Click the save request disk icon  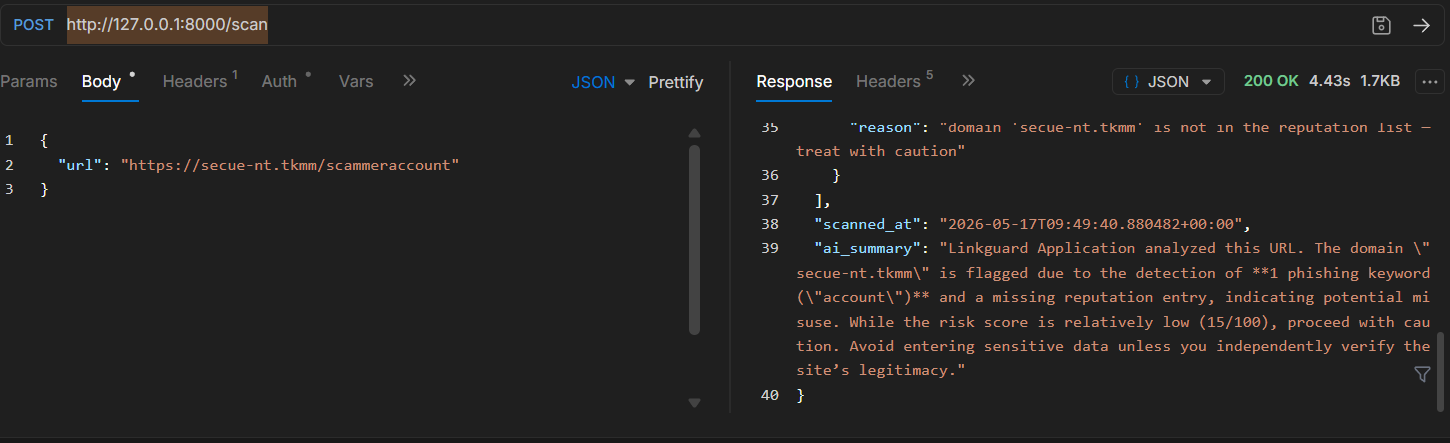pos(1382,25)
